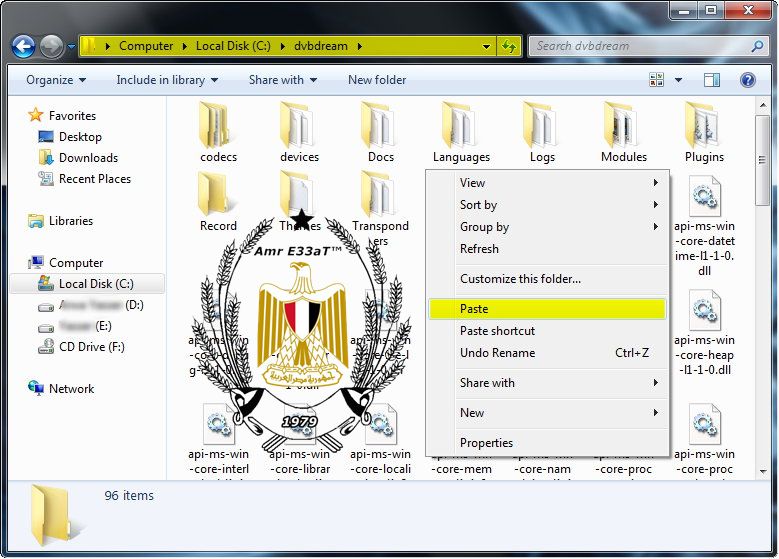Select Libraries in navigation pane
This screenshot has width=779, height=559.
pyautogui.click(x=61, y=221)
